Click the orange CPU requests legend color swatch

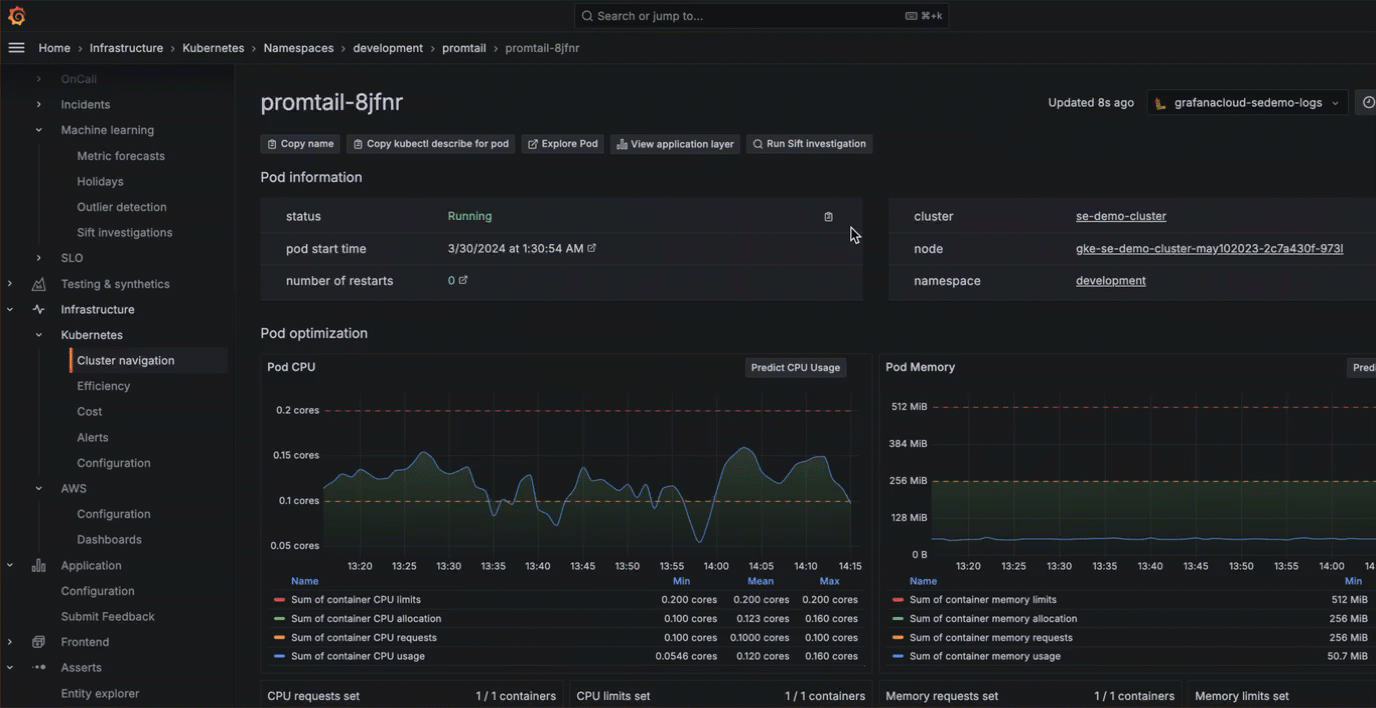point(279,638)
